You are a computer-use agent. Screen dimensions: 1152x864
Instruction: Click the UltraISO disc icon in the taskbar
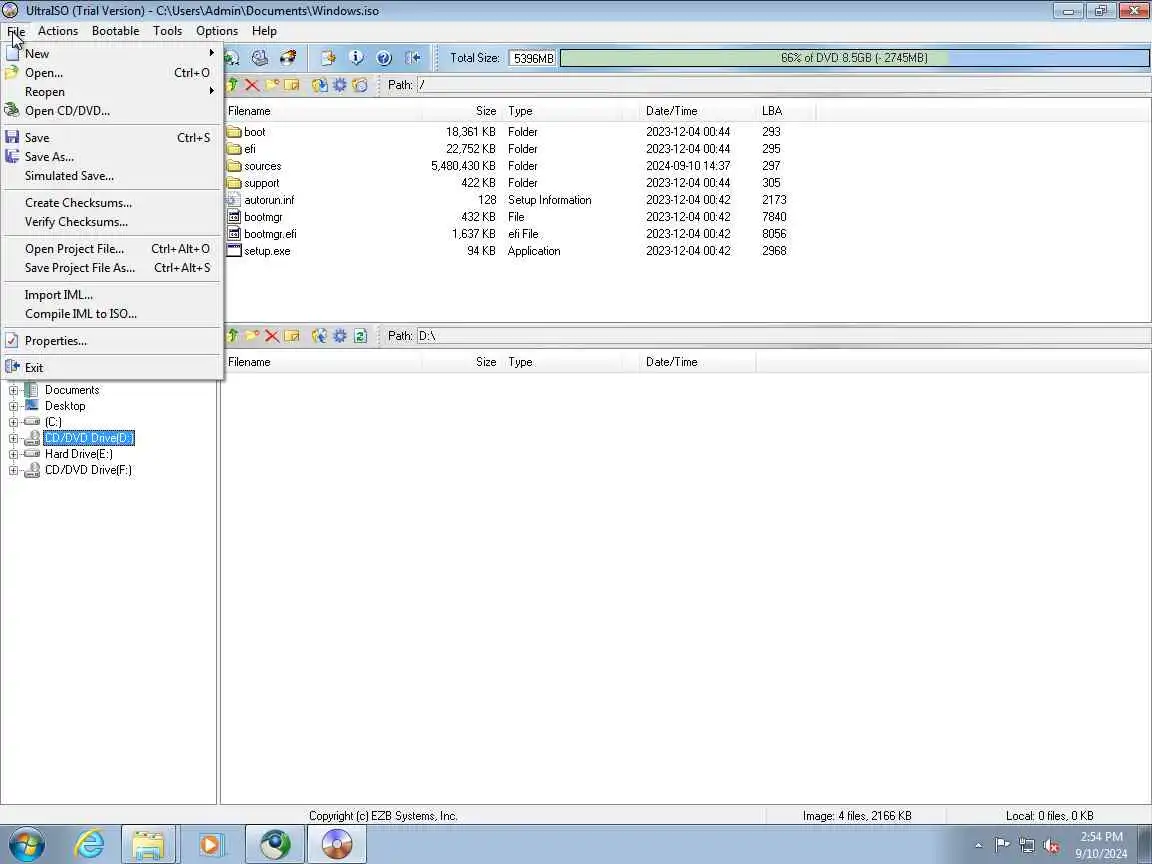point(336,844)
